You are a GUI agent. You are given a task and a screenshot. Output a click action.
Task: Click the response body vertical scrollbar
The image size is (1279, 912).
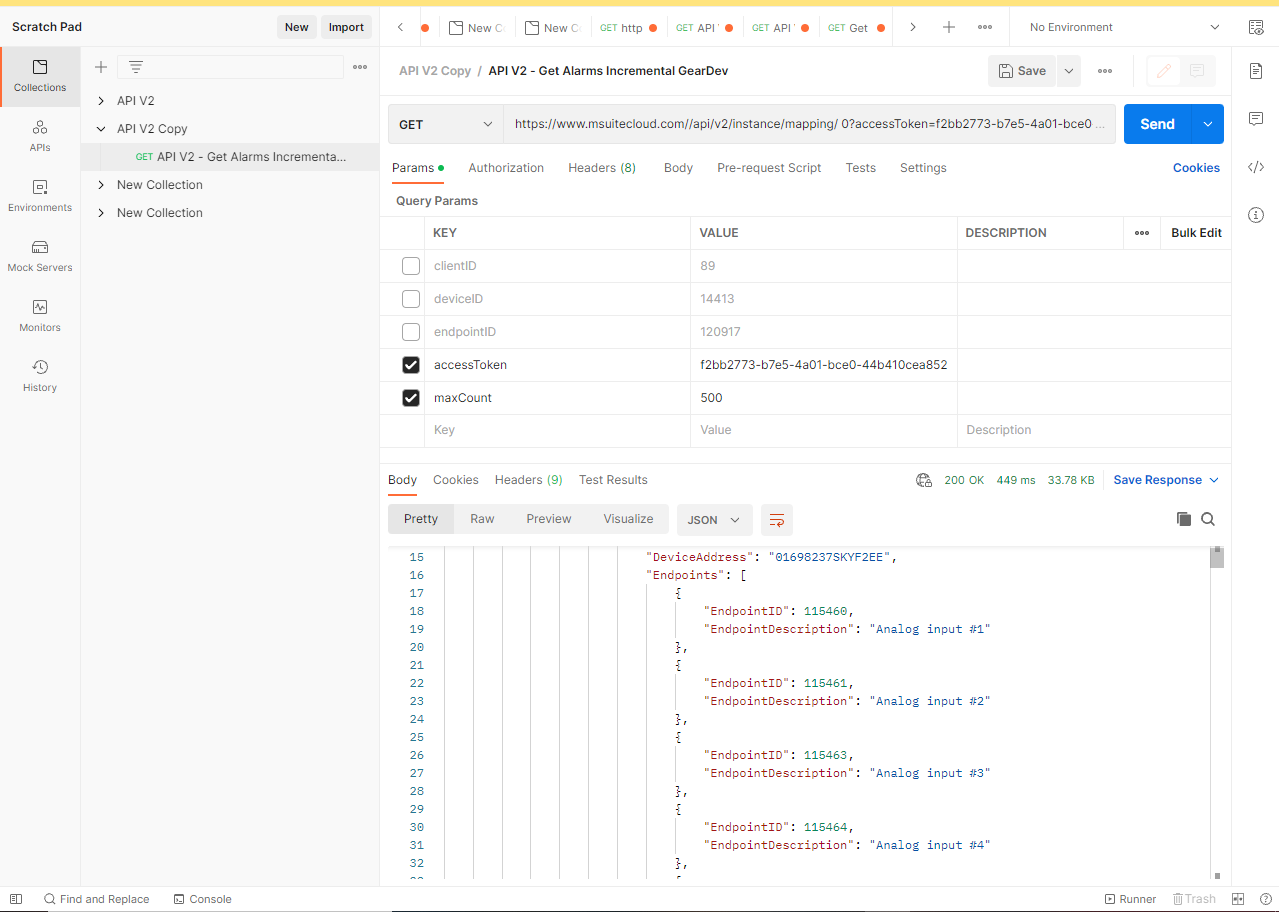[x=1217, y=700]
